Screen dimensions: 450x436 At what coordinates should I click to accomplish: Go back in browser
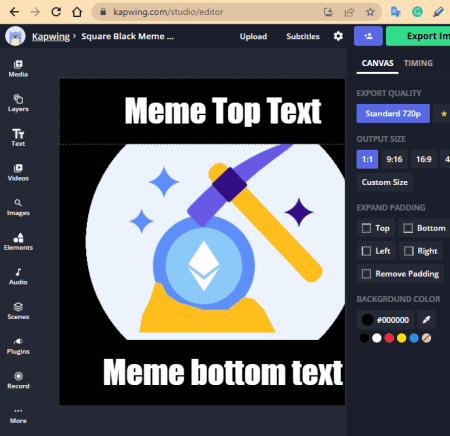[14, 12]
